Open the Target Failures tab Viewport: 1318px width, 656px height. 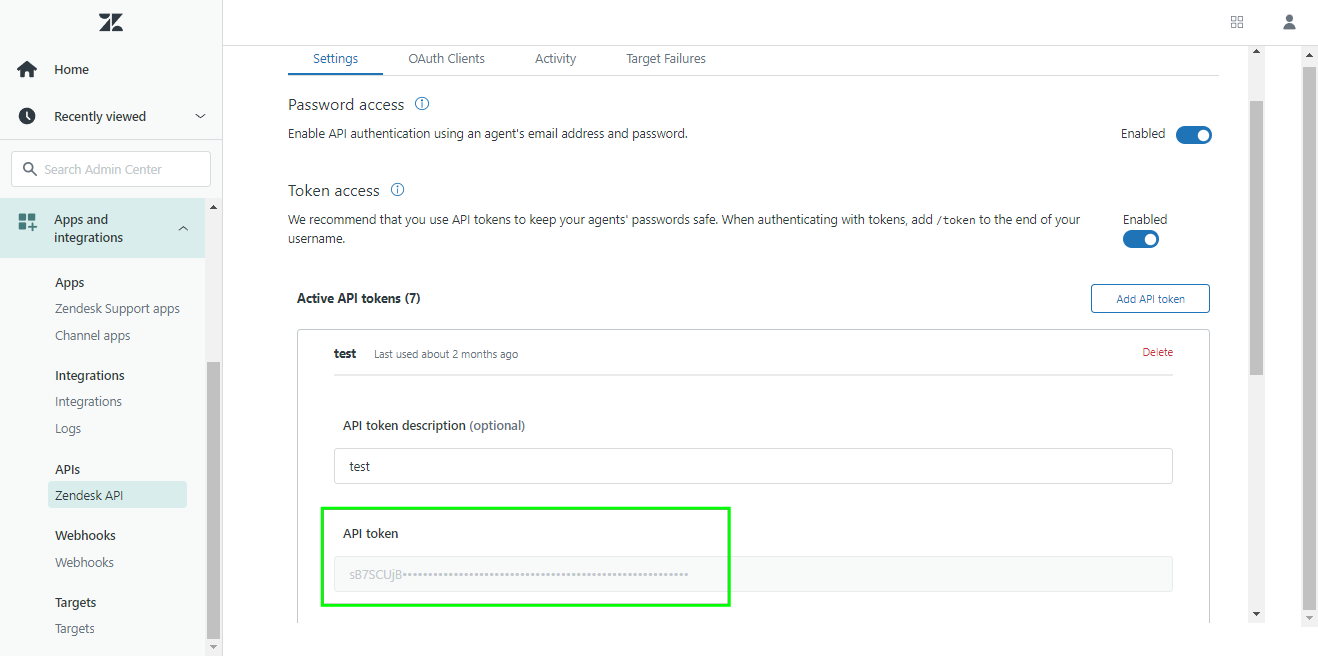coord(666,59)
